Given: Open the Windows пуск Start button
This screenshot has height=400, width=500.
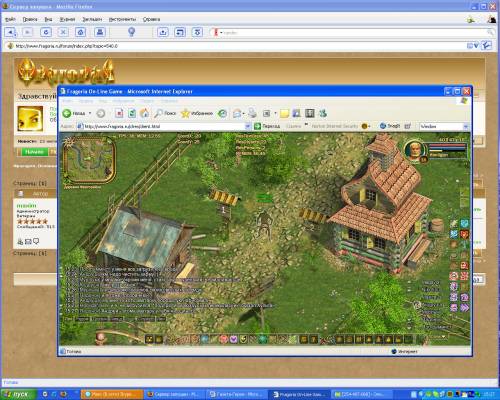Looking at the screenshot, I should tap(18, 394).
